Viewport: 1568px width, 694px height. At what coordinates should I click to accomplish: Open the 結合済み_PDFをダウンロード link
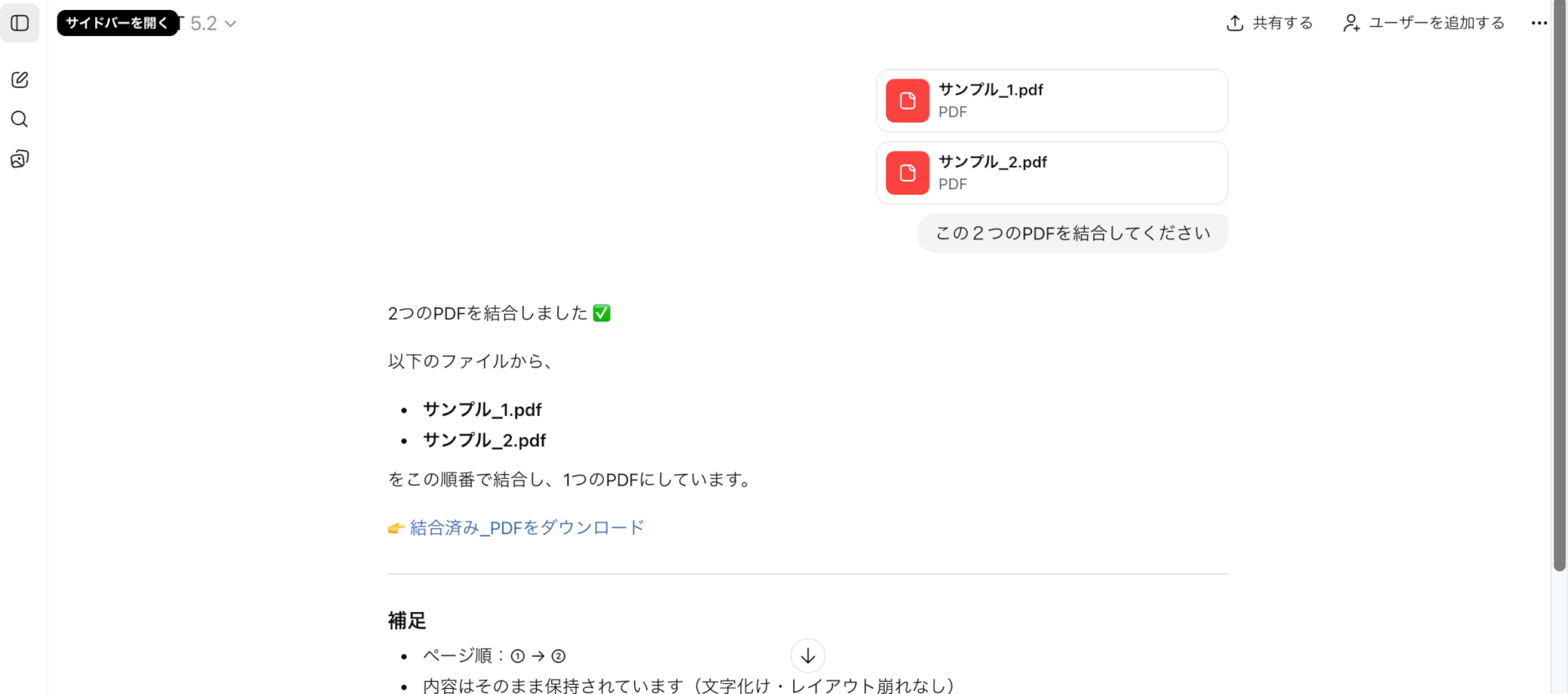coord(527,528)
